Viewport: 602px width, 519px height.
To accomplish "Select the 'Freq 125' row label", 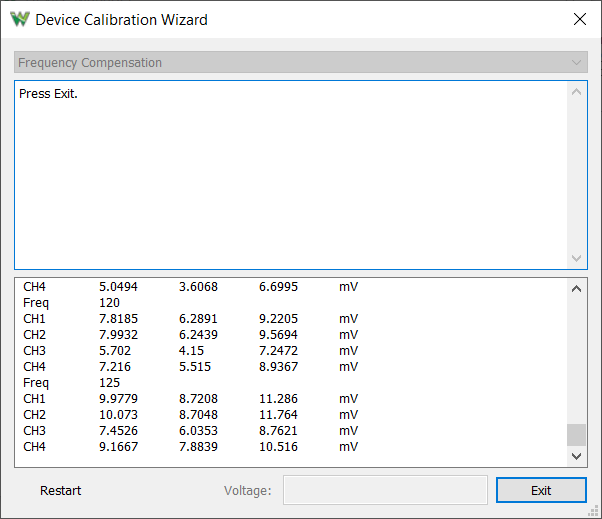I will pyautogui.click(x=36, y=383).
